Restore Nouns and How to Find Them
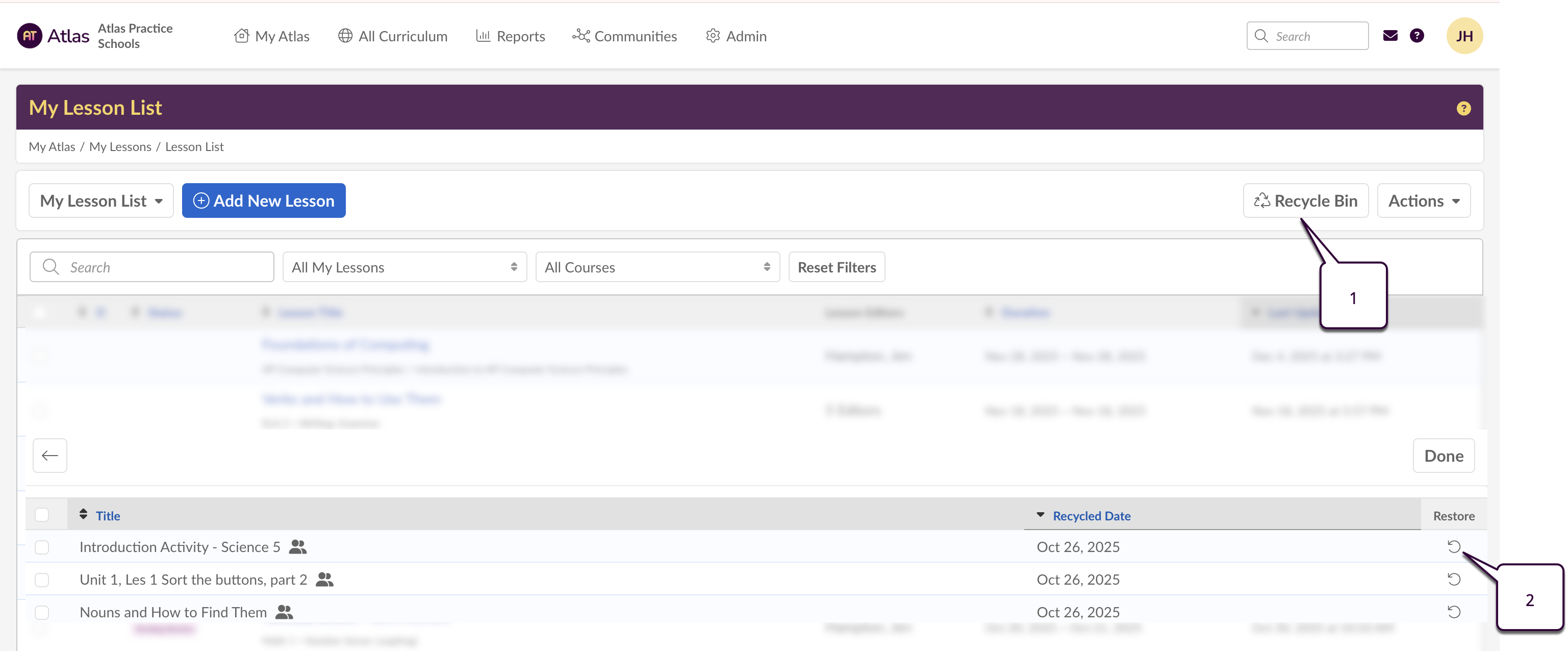The image size is (1568, 651). (1454, 611)
